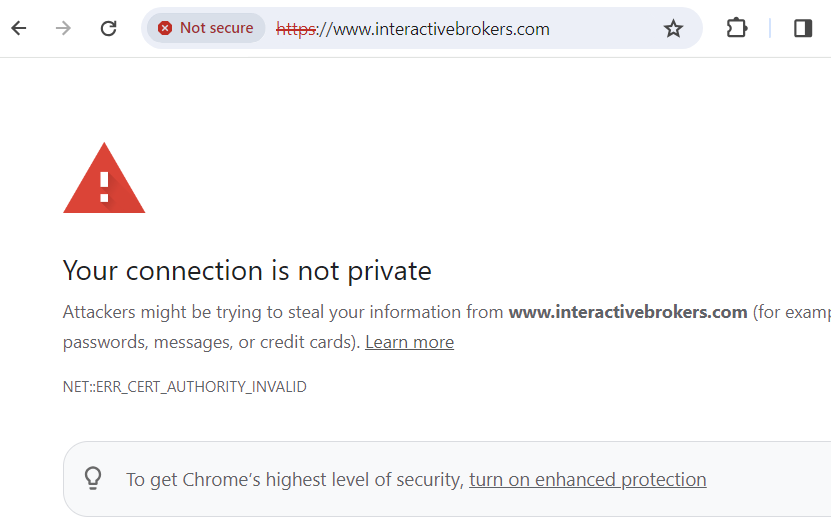Go back to the previous page
Screen dimensions: 831x521
(19, 28)
